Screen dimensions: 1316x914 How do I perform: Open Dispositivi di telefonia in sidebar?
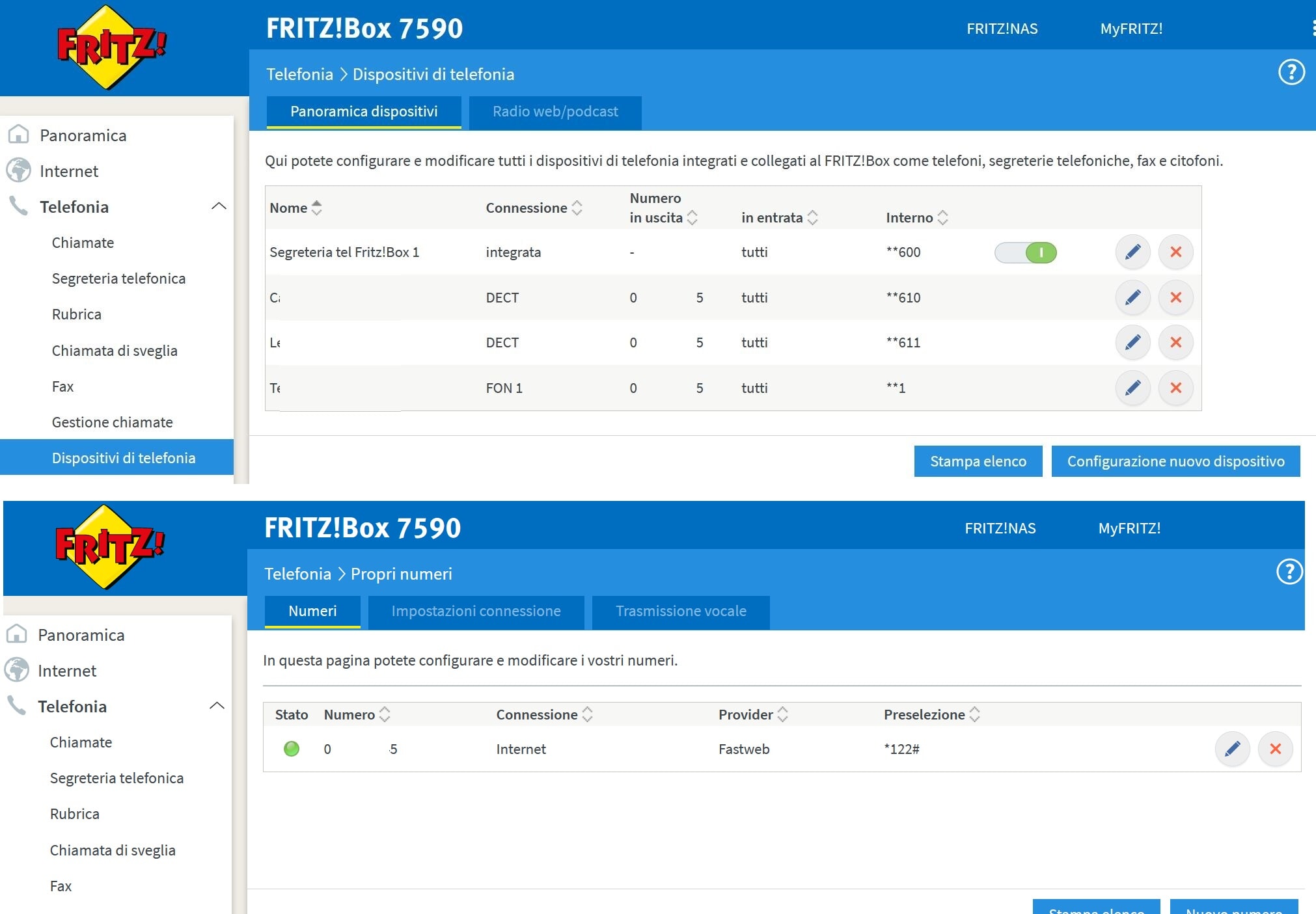pyautogui.click(x=117, y=457)
